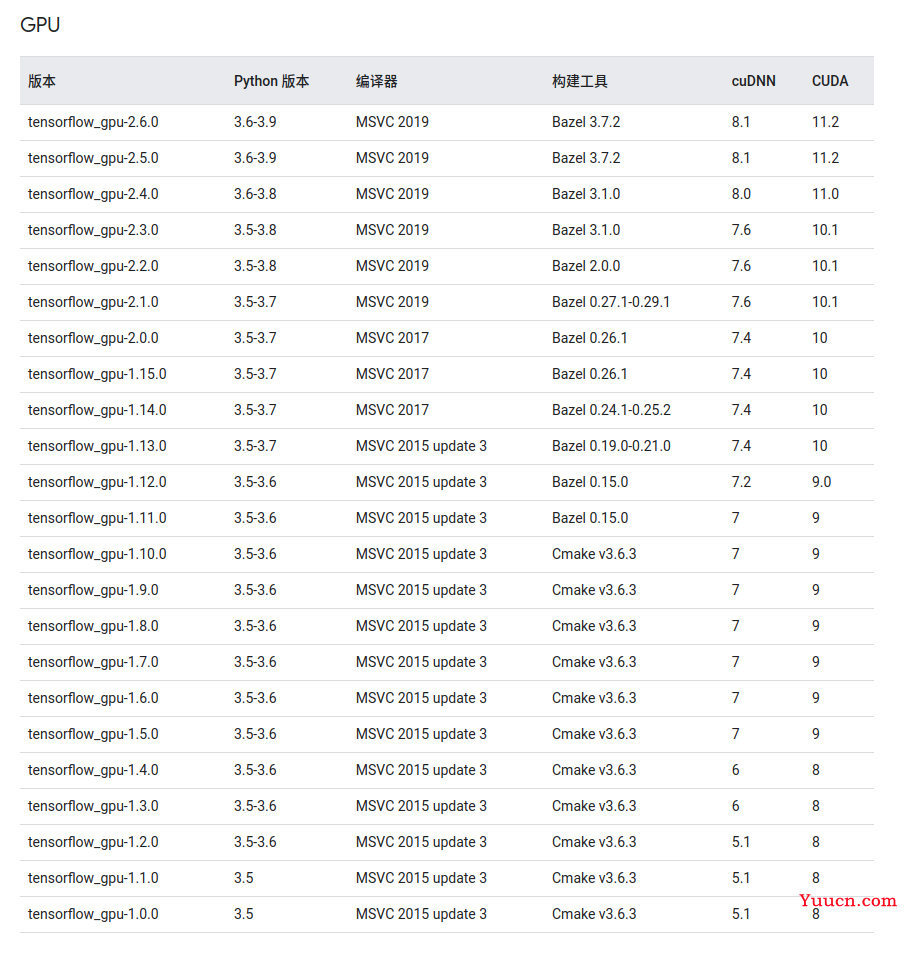Click tensorflow_gpu-1.10.0 cell

coord(97,554)
